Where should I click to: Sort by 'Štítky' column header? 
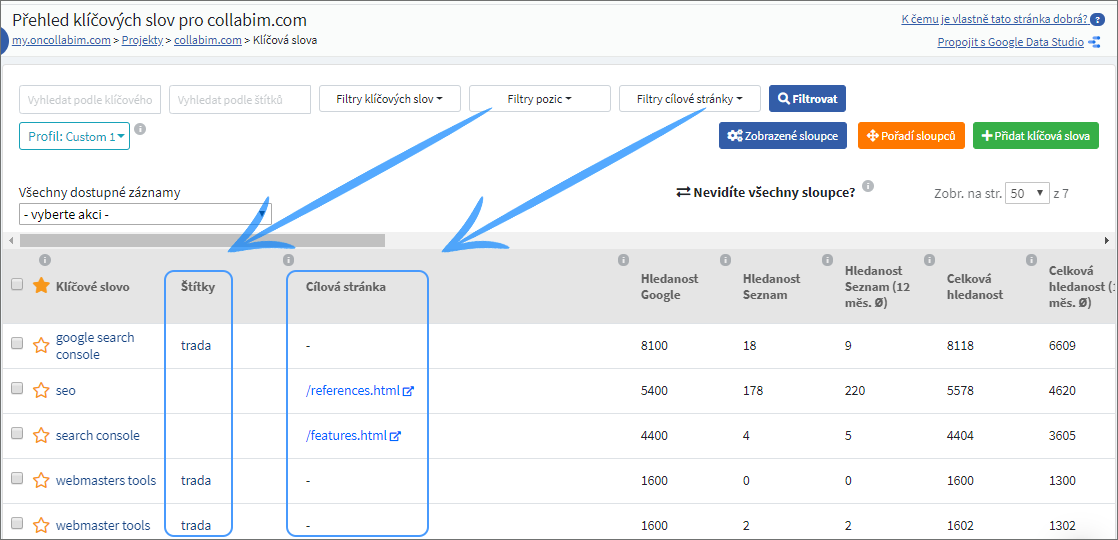(x=196, y=287)
